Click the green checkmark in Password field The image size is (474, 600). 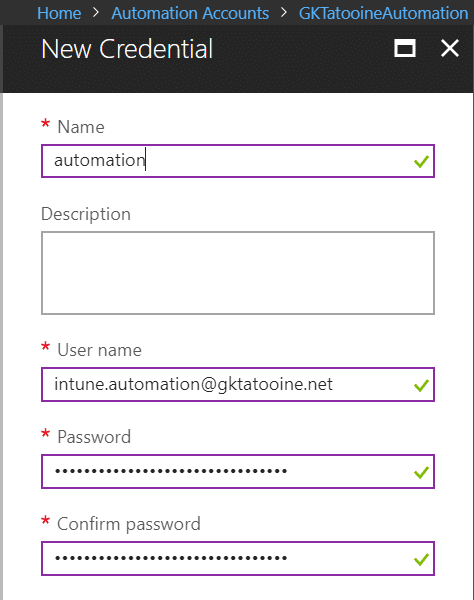point(421,473)
